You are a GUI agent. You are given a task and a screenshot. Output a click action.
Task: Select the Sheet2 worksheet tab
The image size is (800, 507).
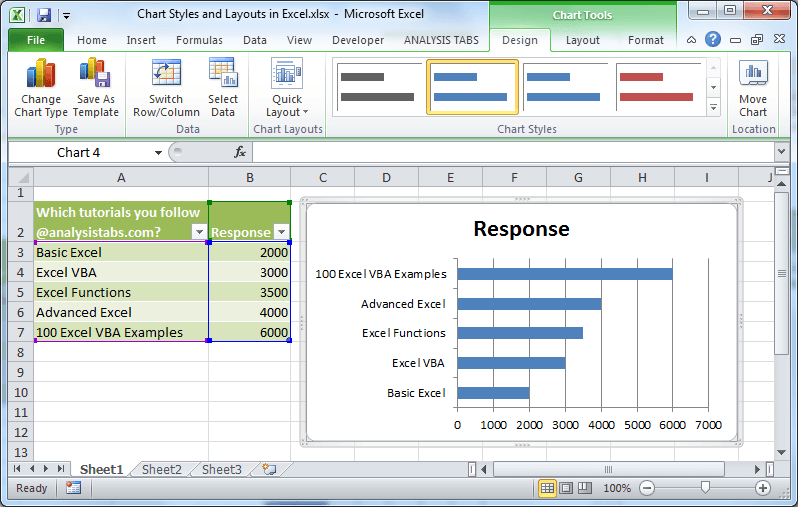(x=162, y=469)
